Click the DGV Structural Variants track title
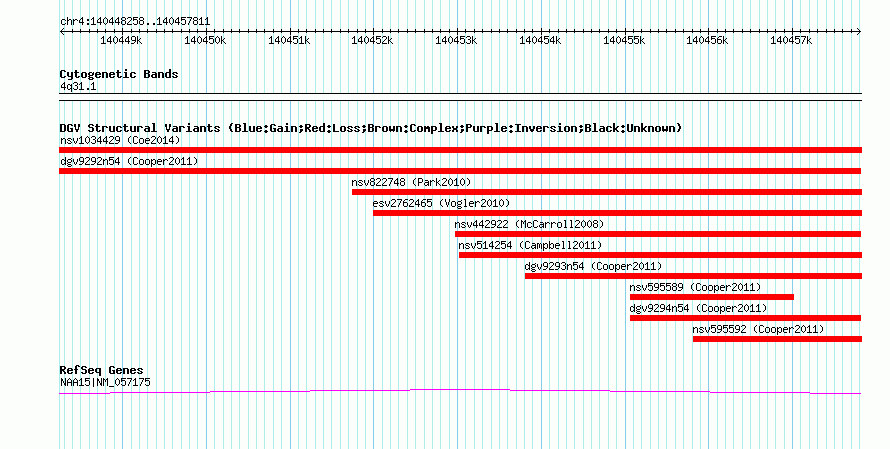890x449 pixels. click(x=371, y=128)
